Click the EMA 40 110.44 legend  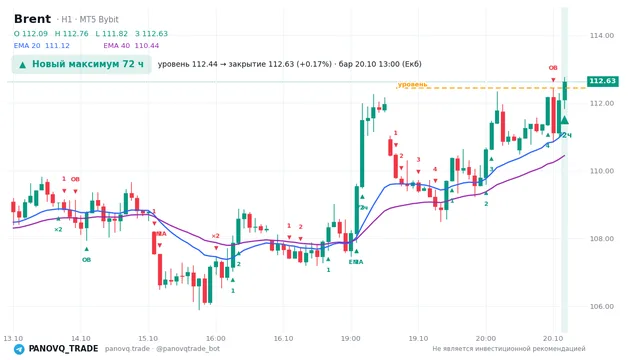click(x=131, y=46)
